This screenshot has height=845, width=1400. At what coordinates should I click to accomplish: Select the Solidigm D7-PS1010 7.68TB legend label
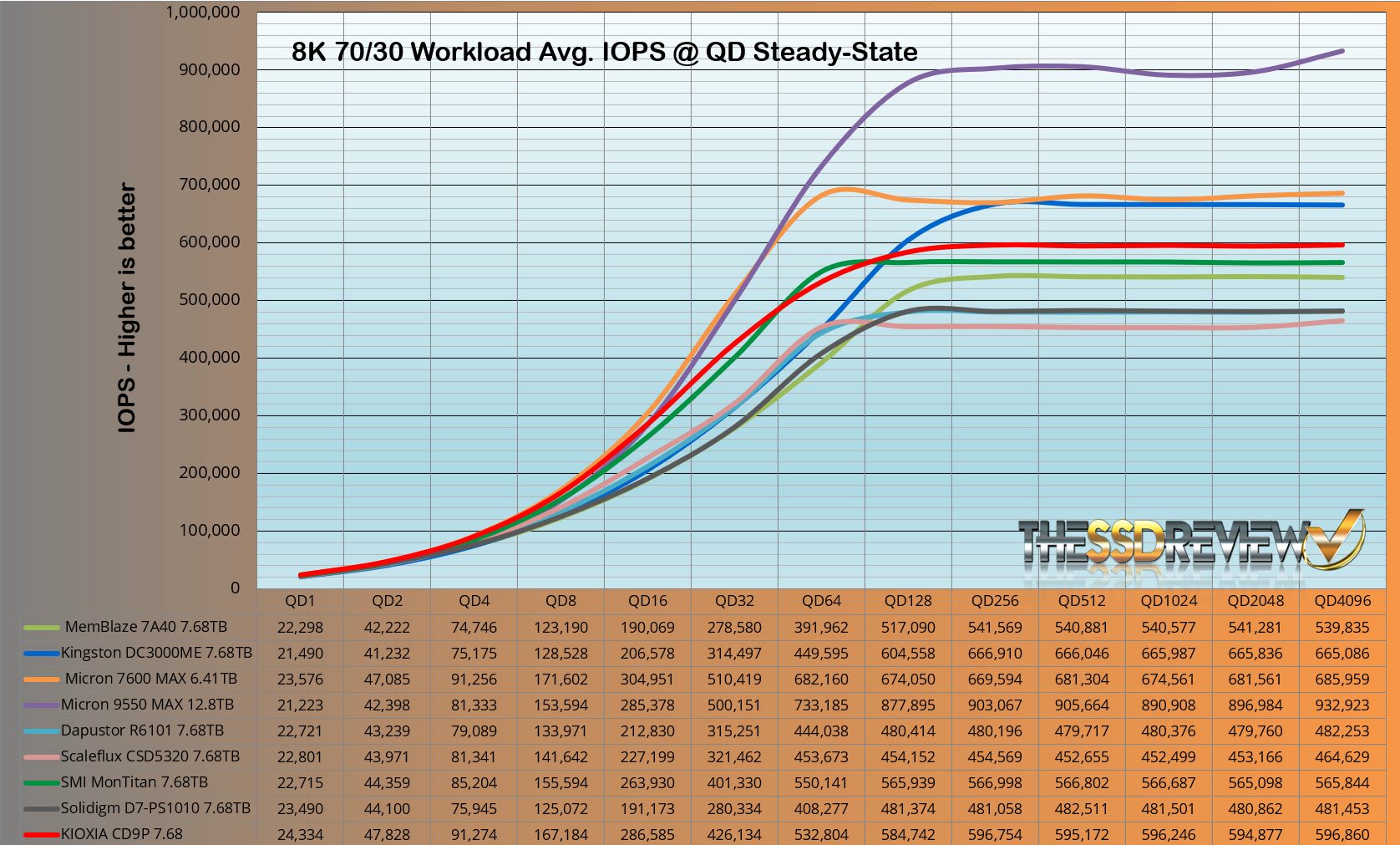point(155,808)
